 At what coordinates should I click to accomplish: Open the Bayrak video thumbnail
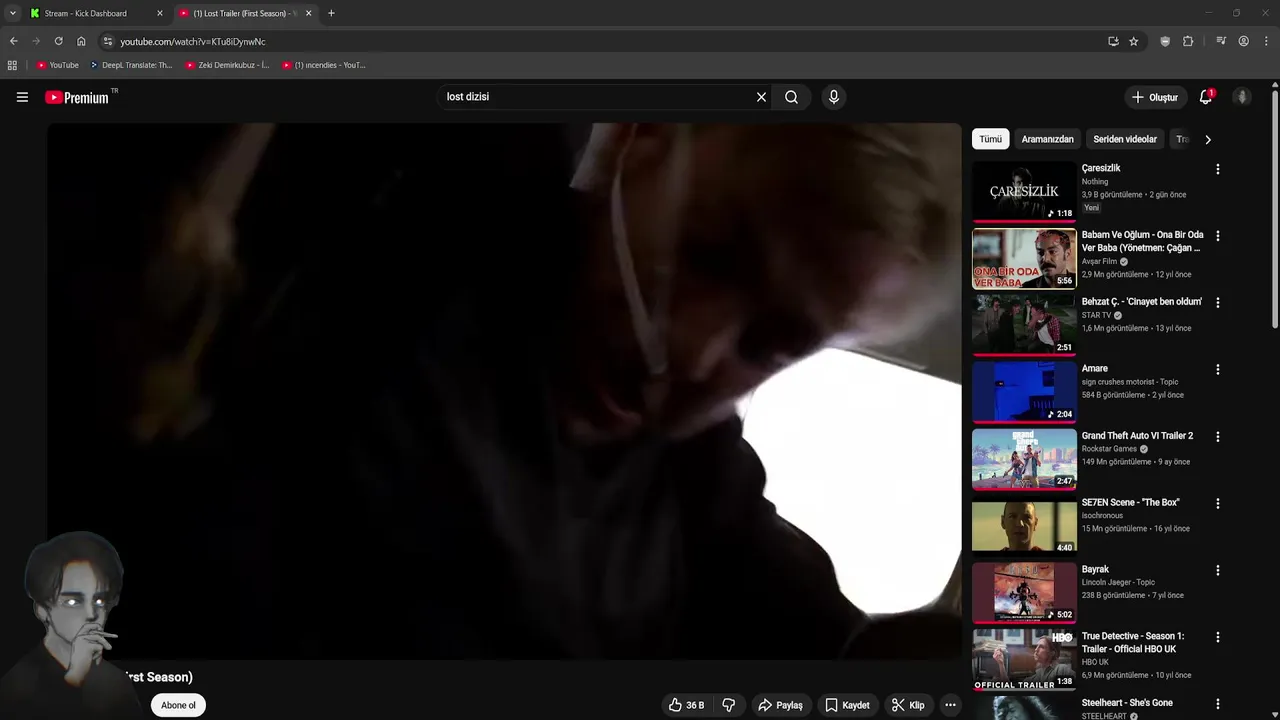1024,593
